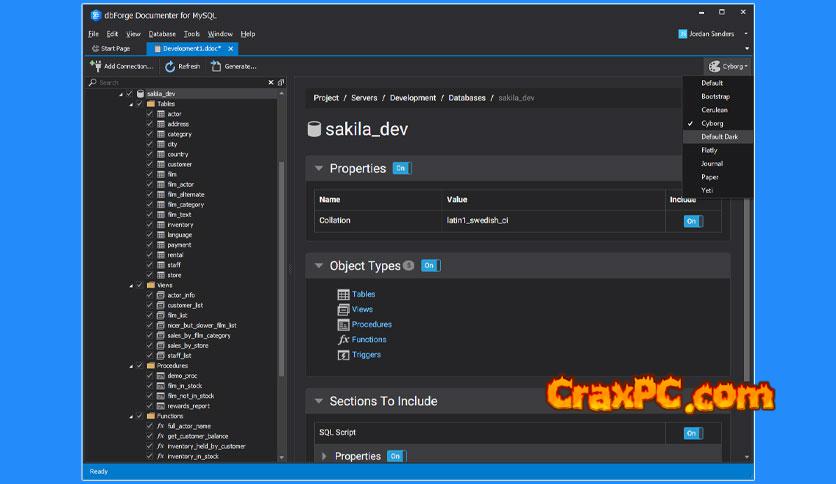The width and height of the screenshot is (836, 484).
Task: Toggle the Properties section On switch
Action: 401,168
